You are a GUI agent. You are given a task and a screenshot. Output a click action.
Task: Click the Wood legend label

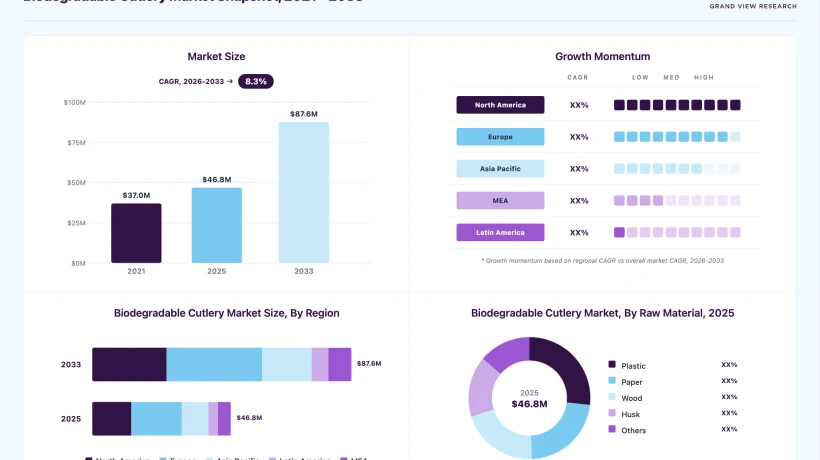[x=632, y=398]
